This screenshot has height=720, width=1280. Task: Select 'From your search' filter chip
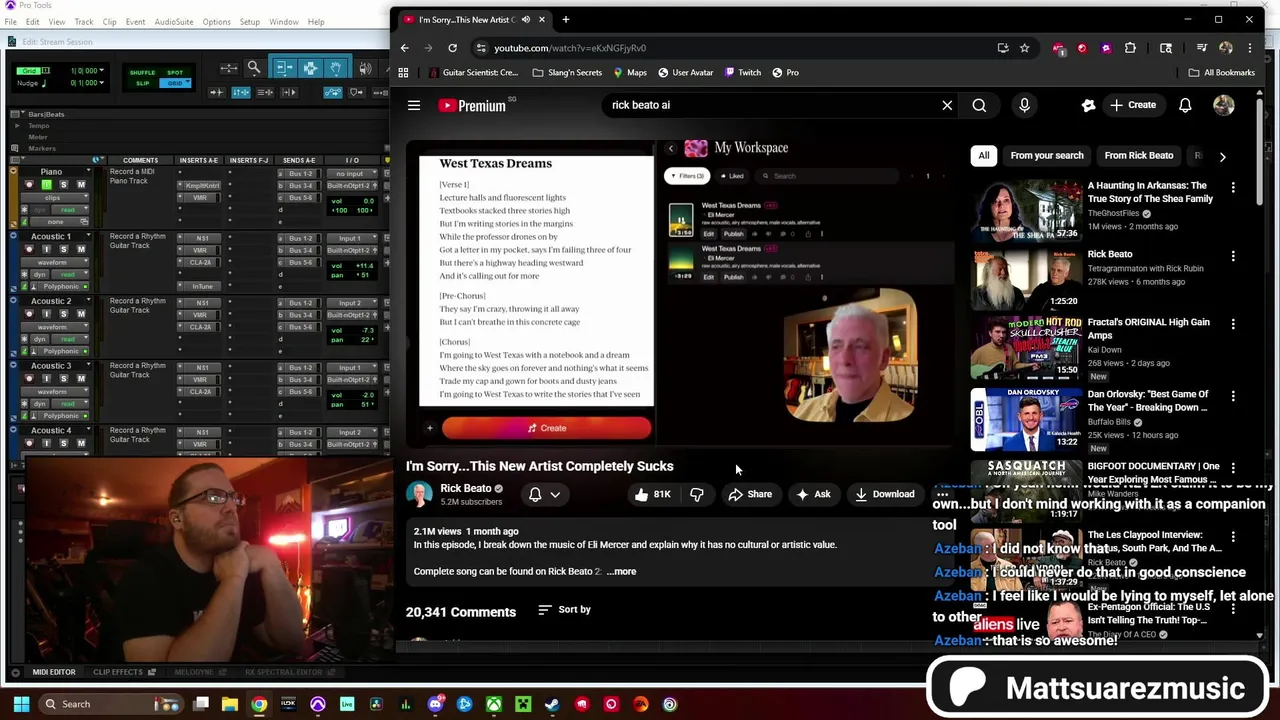1047,156
